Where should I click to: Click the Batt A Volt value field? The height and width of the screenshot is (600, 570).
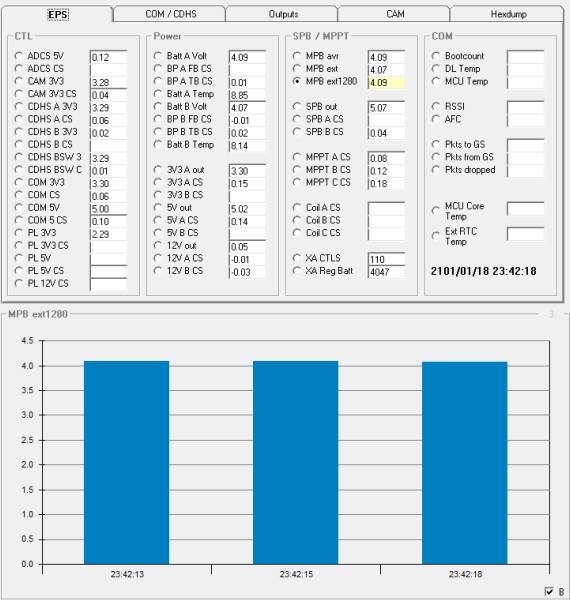tap(247, 57)
